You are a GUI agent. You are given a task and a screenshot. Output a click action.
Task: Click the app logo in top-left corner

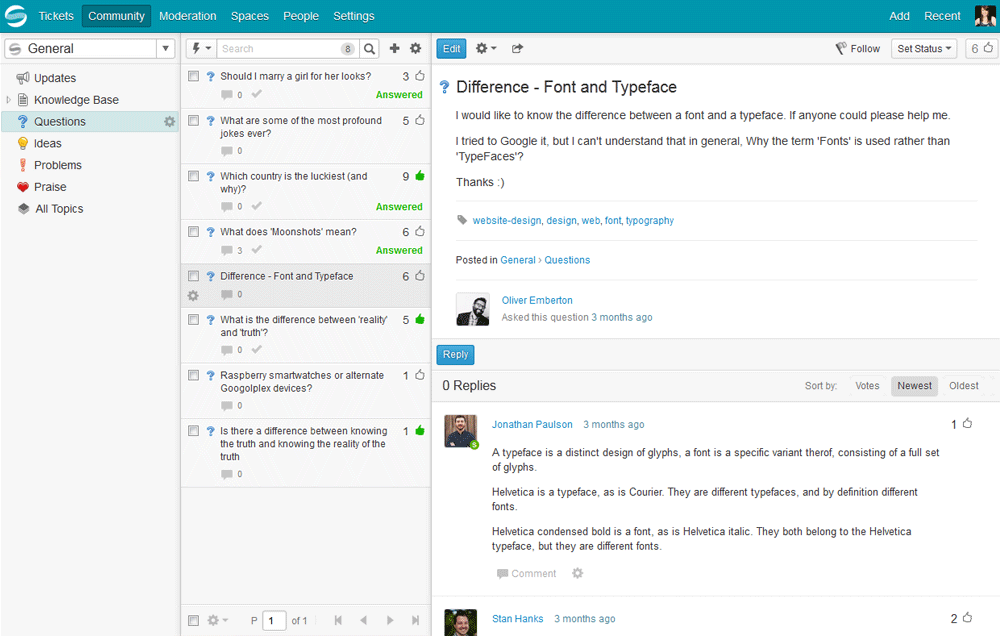pos(16,16)
